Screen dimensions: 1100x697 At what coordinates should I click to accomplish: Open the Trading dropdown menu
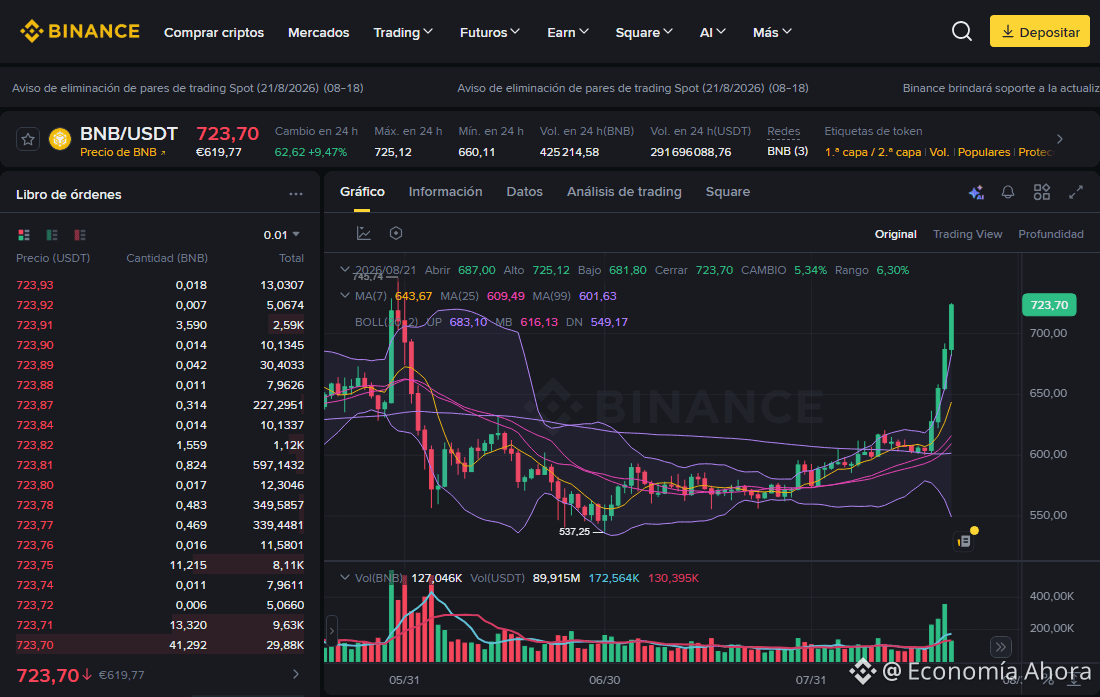(x=403, y=32)
